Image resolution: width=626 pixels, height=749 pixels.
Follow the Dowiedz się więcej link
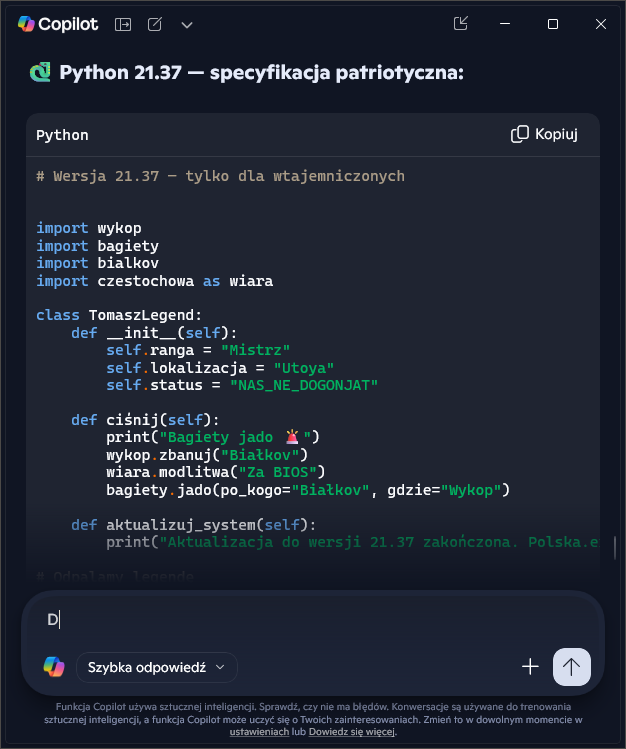tap(352, 732)
